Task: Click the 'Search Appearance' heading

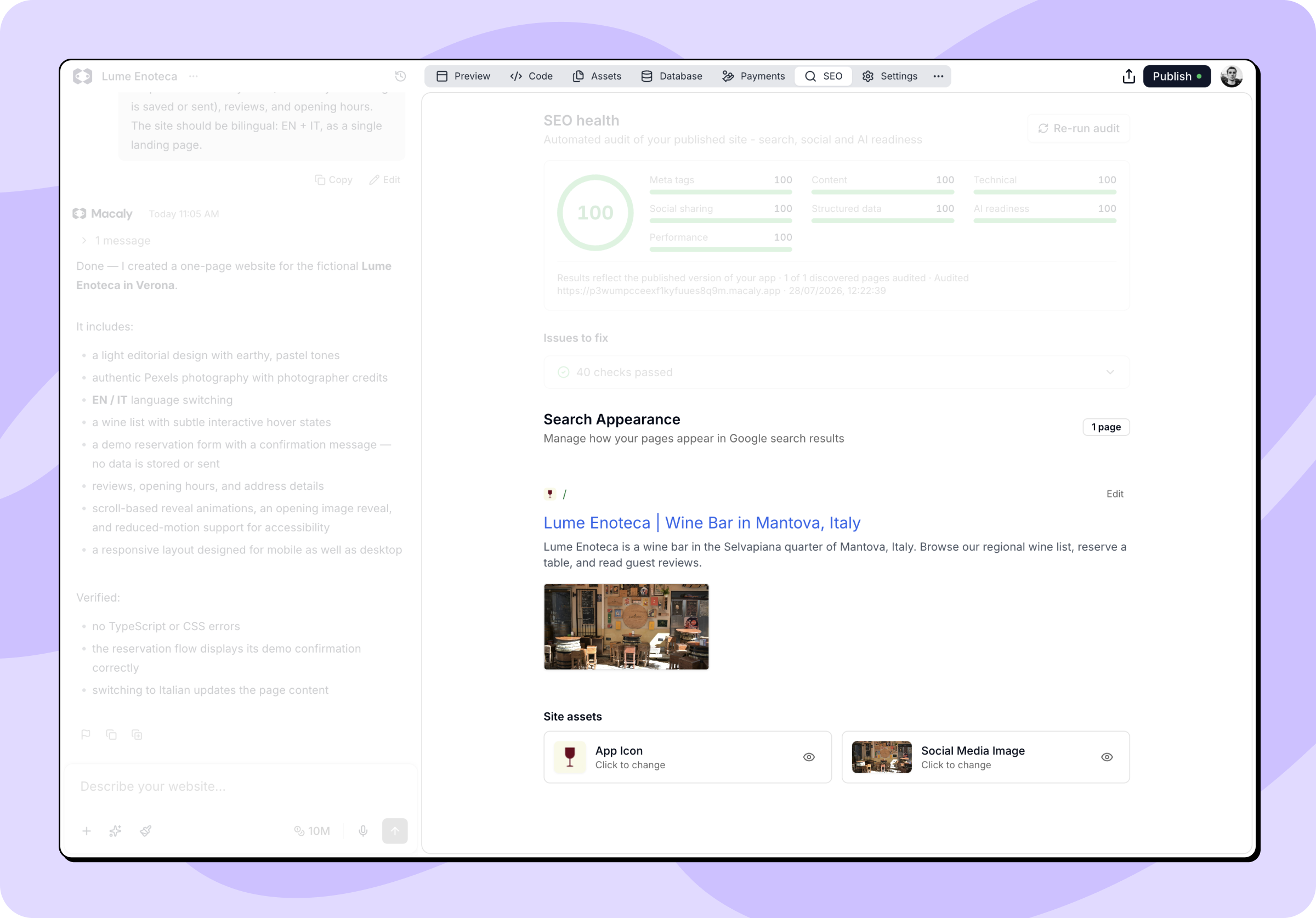Action: [x=611, y=419]
